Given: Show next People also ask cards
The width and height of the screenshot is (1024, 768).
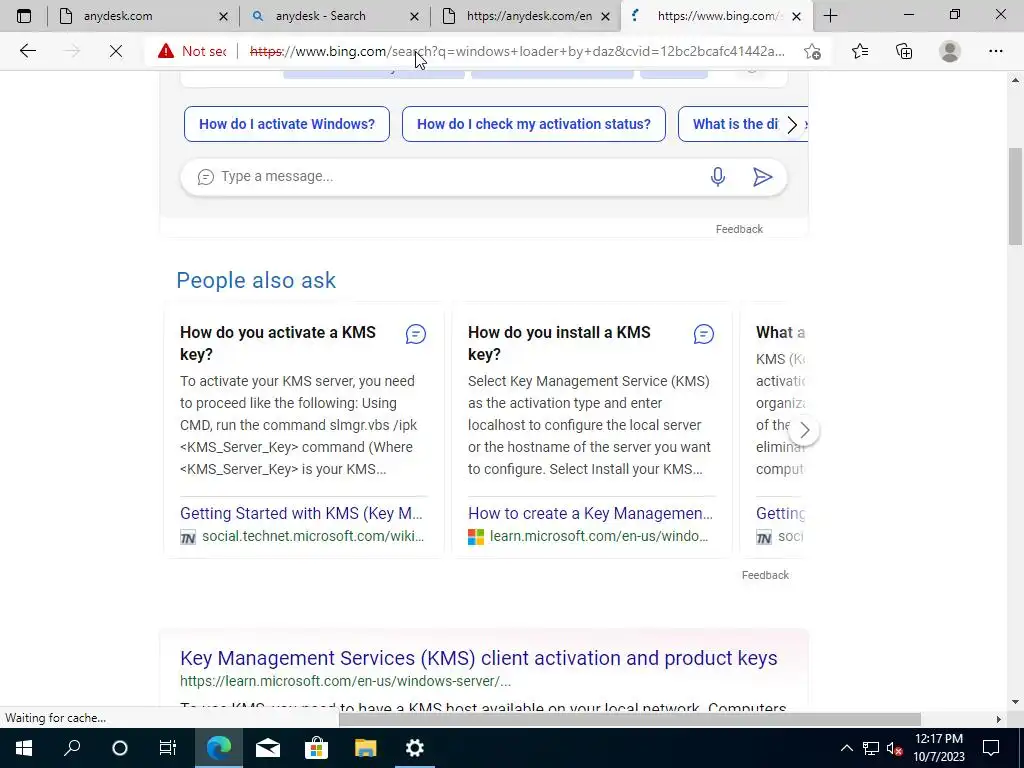Looking at the screenshot, I should [x=805, y=430].
